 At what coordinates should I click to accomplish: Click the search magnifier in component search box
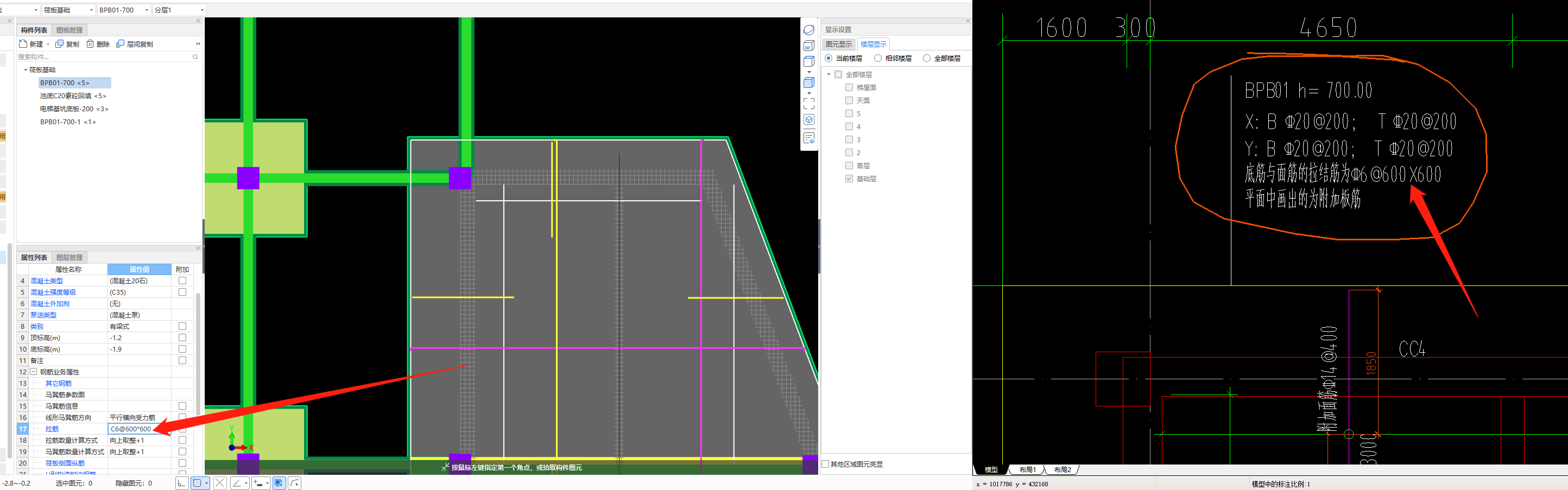[x=195, y=56]
